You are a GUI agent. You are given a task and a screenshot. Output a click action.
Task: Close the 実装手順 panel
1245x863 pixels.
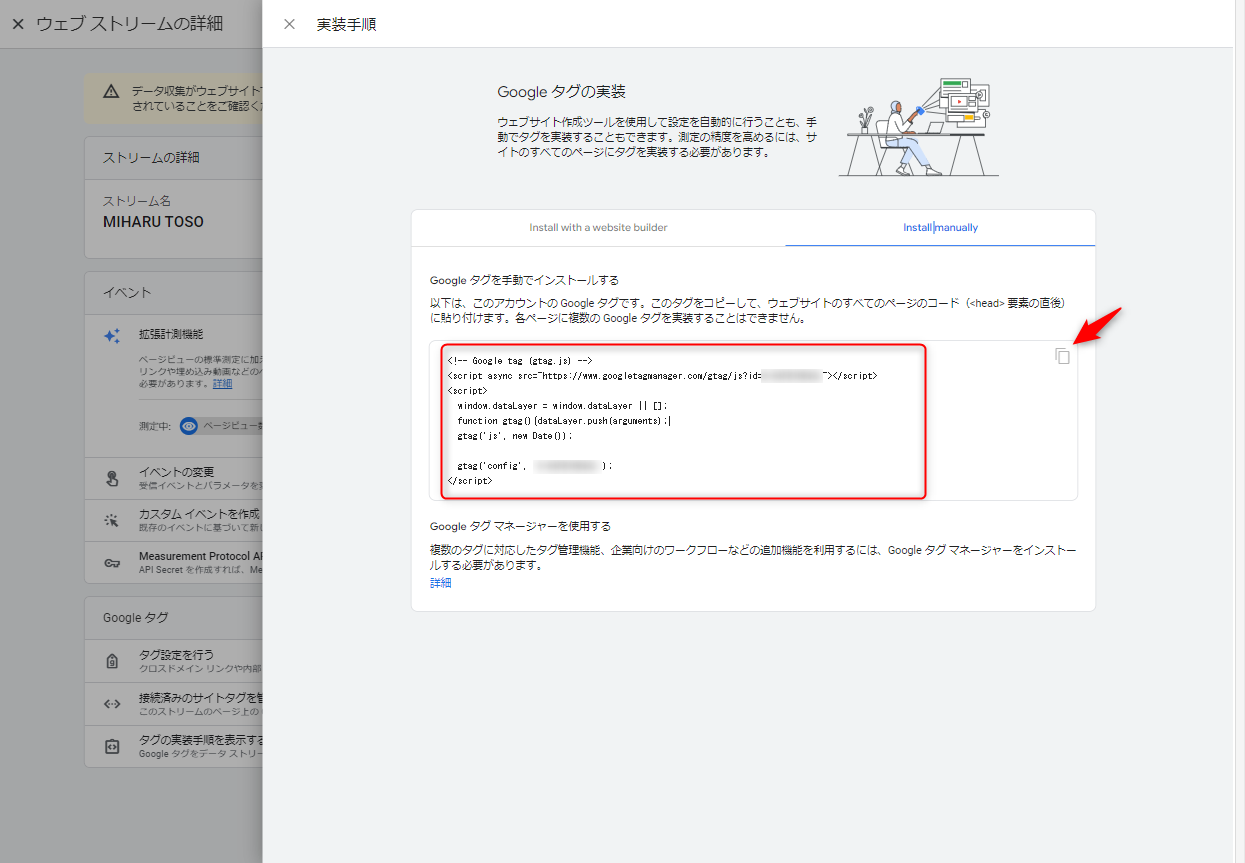pyautogui.click(x=290, y=24)
